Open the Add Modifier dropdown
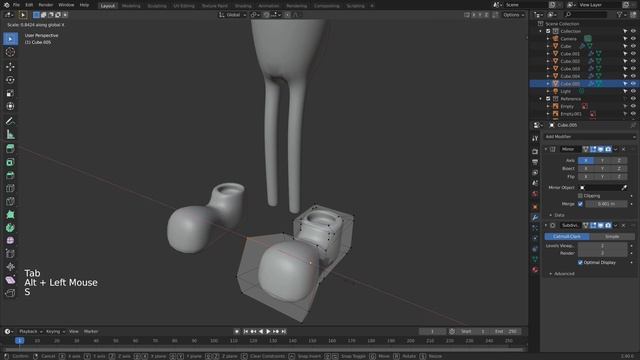Screen dimensions: 640x360 click(x=590, y=137)
